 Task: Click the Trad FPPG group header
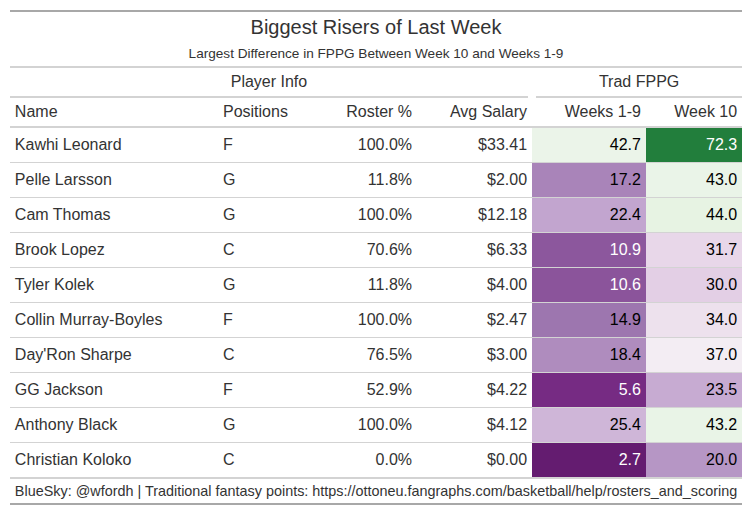point(638,81)
